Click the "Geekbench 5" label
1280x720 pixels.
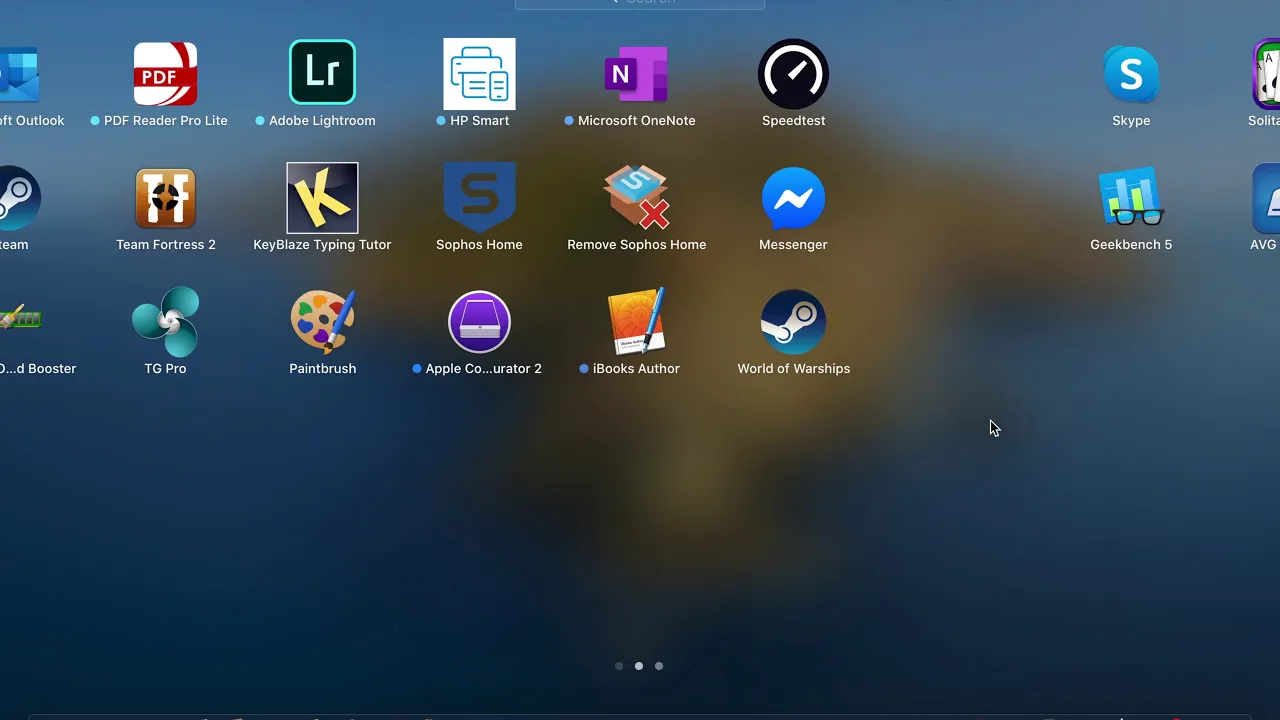[x=1131, y=244]
